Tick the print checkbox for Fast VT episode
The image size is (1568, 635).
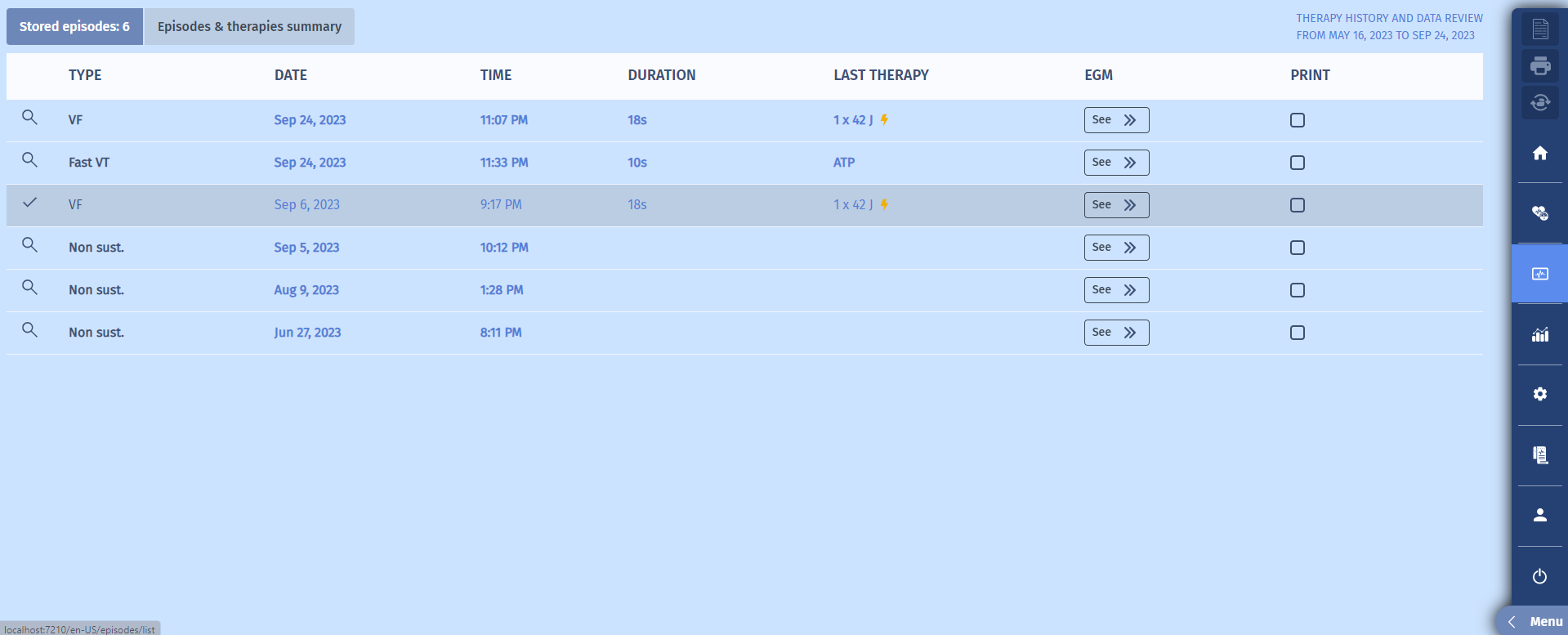point(1297,163)
